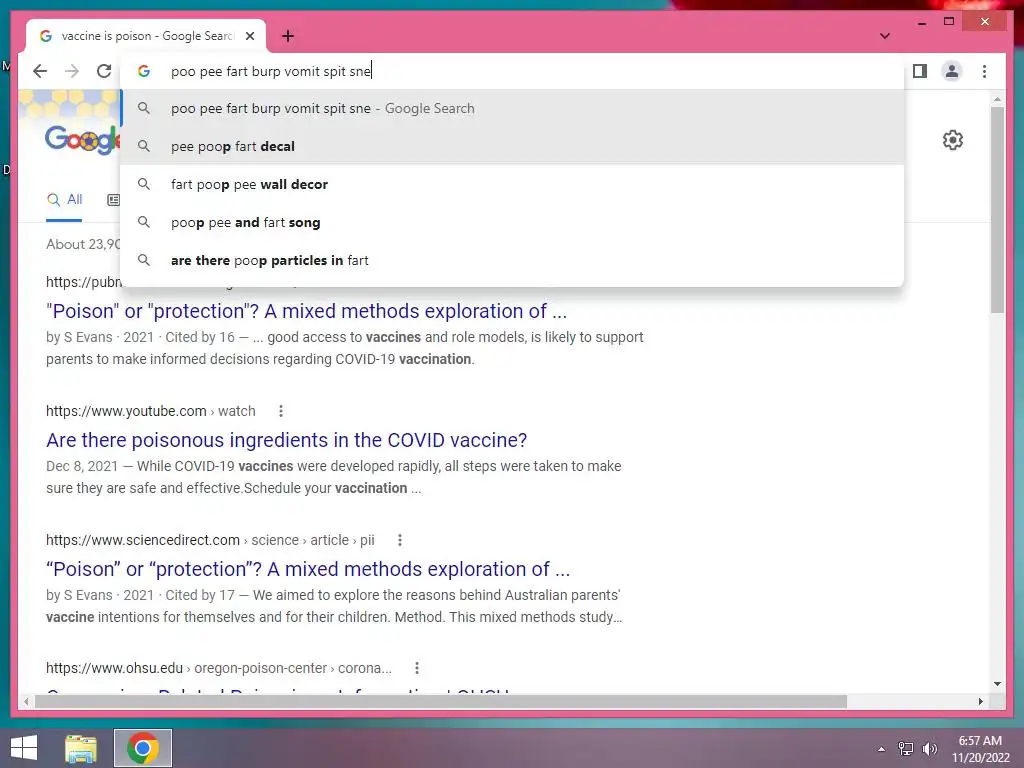Open the Chrome three-dot menu

(x=984, y=71)
